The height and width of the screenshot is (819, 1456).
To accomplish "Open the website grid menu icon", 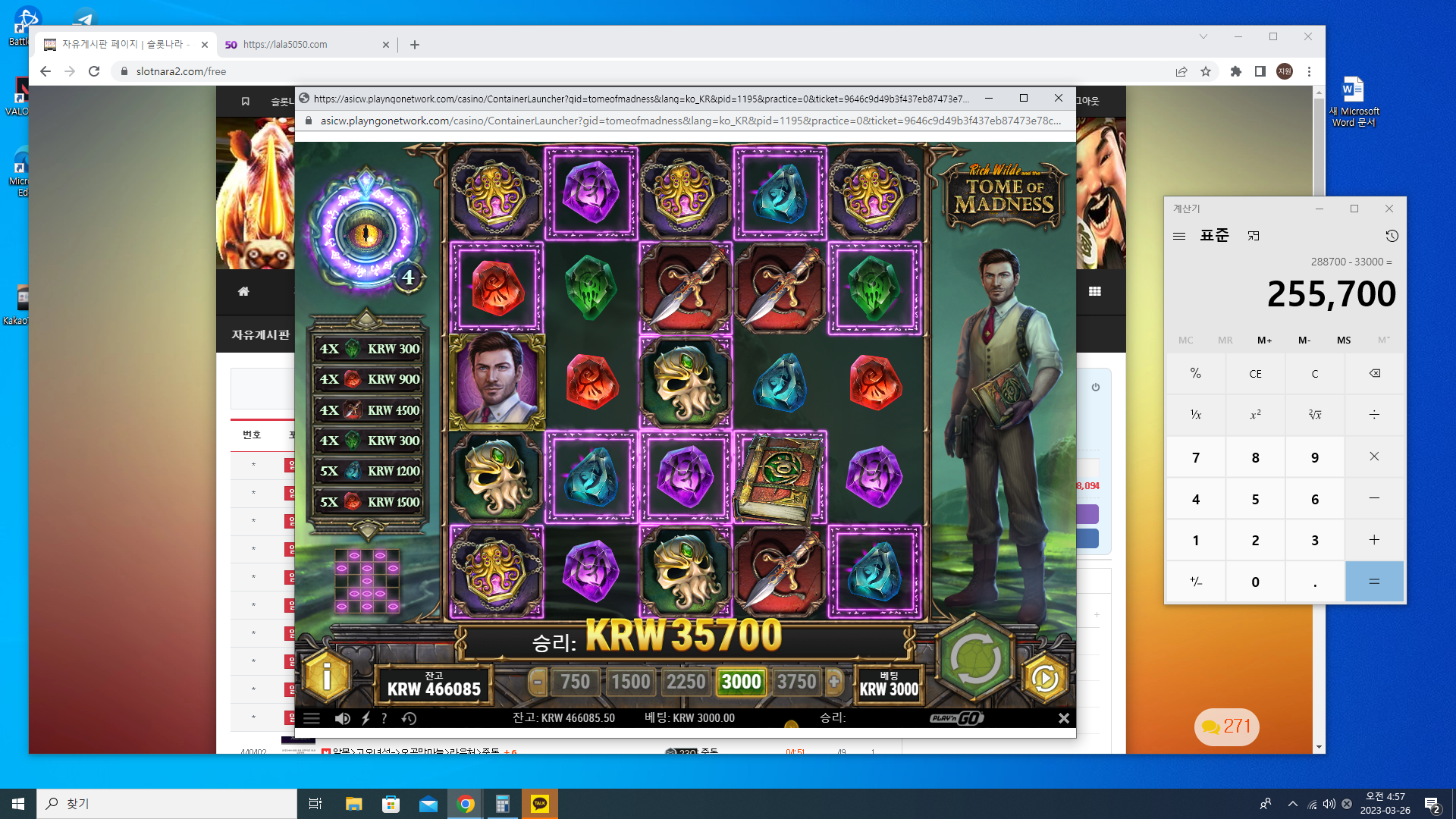I will [x=1095, y=291].
